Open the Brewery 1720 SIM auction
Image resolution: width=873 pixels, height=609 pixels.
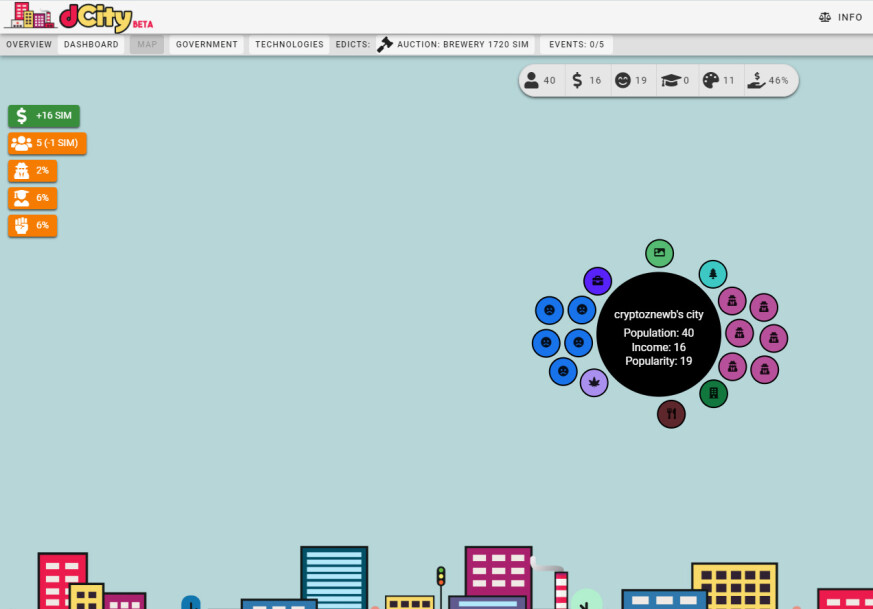click(455, 45)
